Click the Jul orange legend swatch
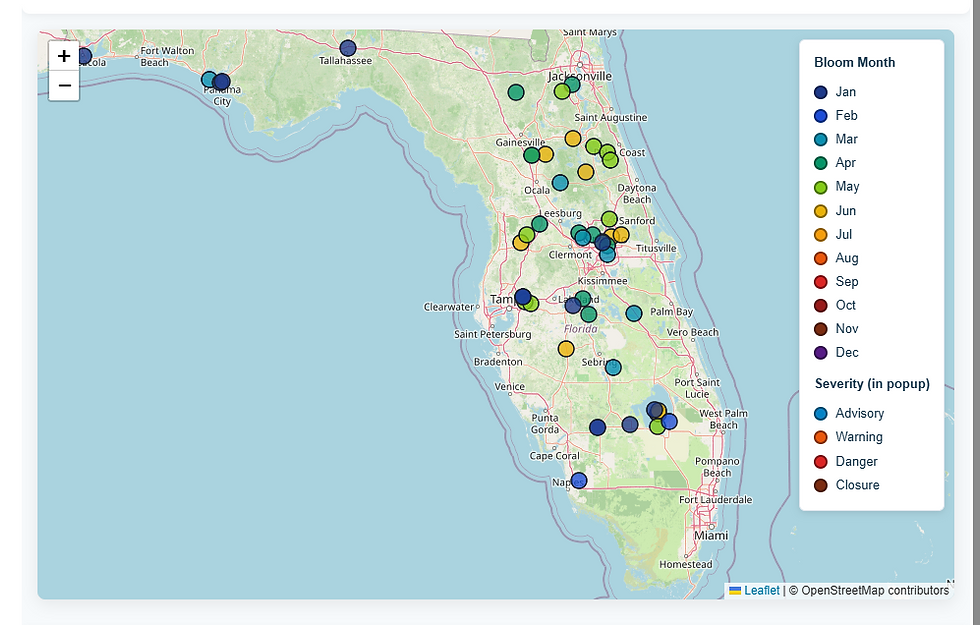Image resolution: width=980 pixels, height=625 pixels. (x=821, y=235)
